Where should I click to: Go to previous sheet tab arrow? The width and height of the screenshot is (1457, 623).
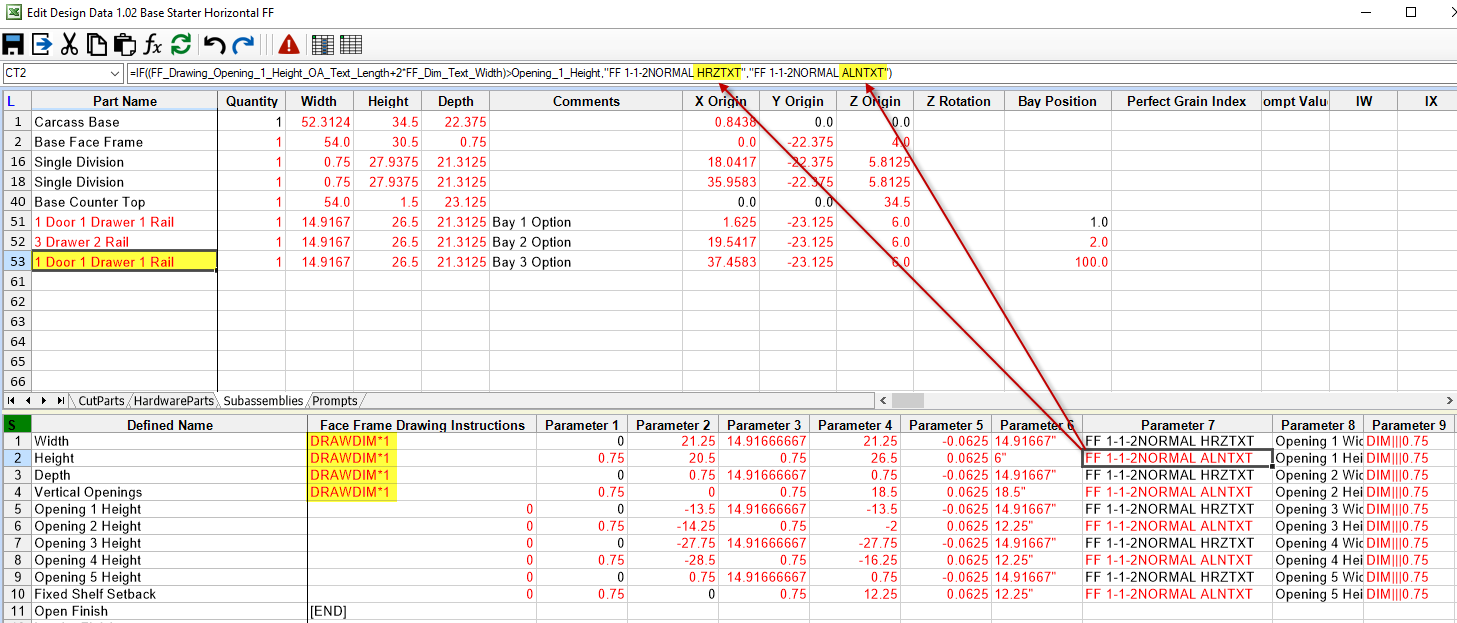tap(28, 401)
